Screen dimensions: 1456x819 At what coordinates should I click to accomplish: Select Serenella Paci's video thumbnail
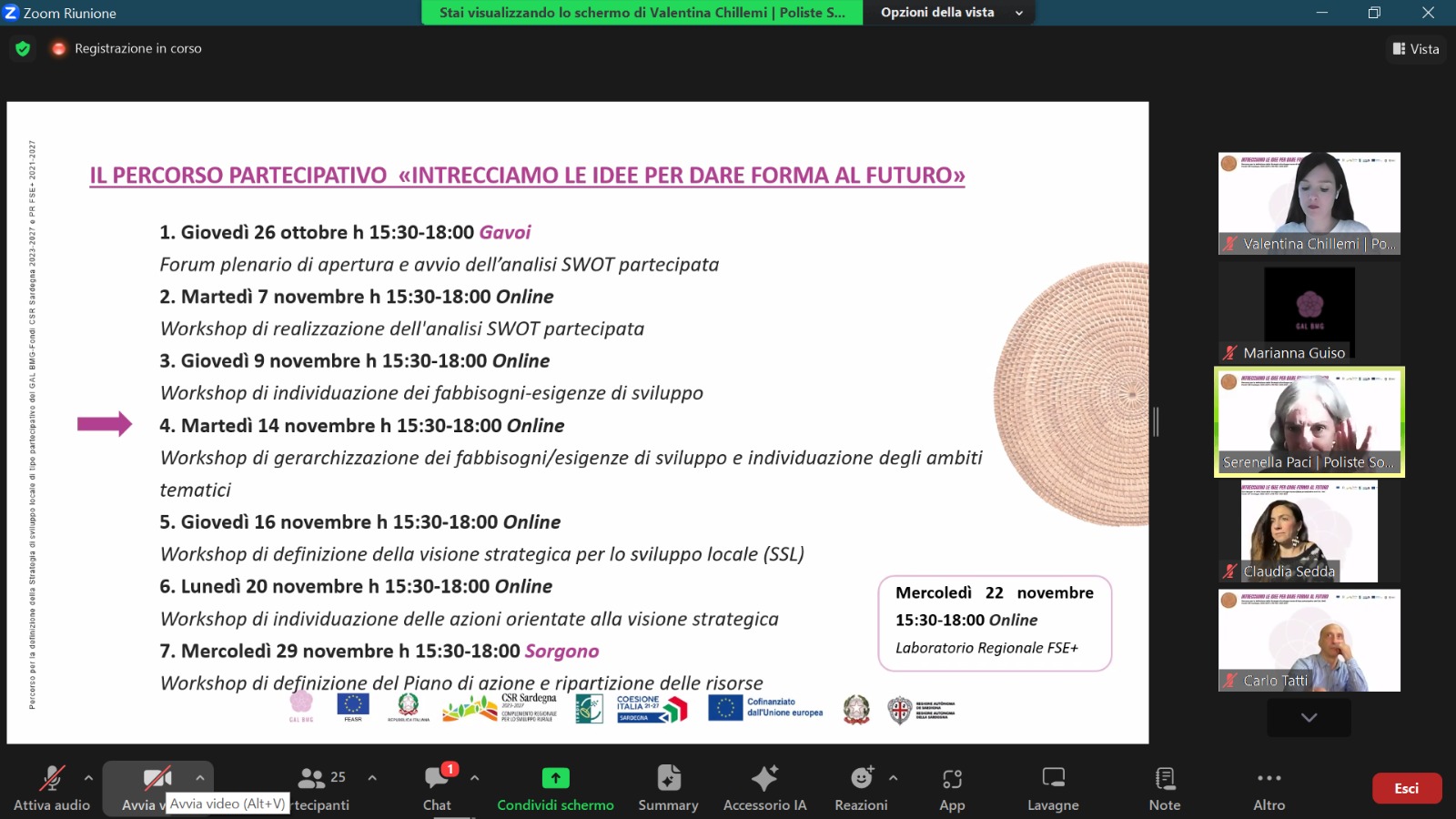(x=1309, y=421)
